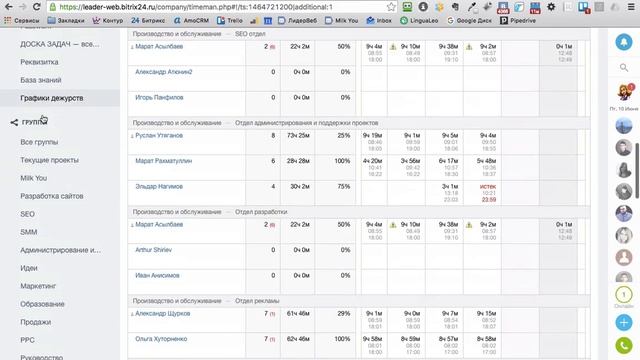Open employee Марат Рахматуллин
The width and height of the screenshot is (640, 360).
click(164, 161)
